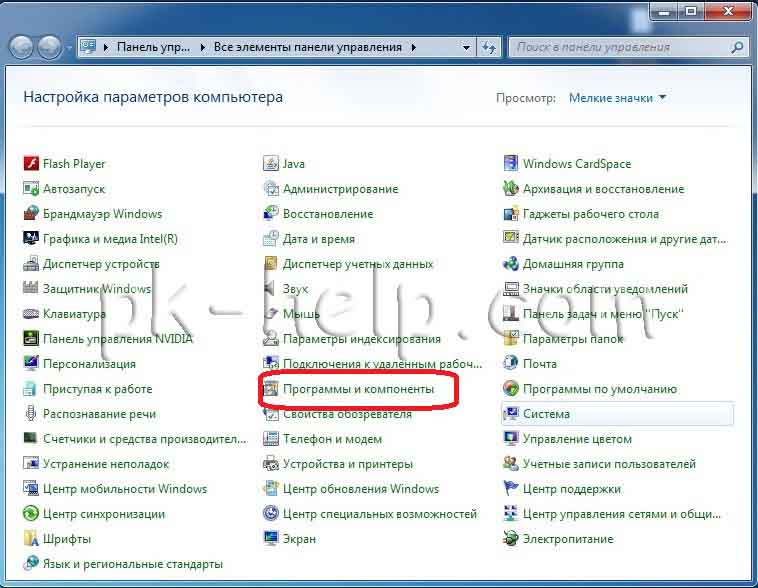Open Программы и компоненты link

click(x=358, y=389)
